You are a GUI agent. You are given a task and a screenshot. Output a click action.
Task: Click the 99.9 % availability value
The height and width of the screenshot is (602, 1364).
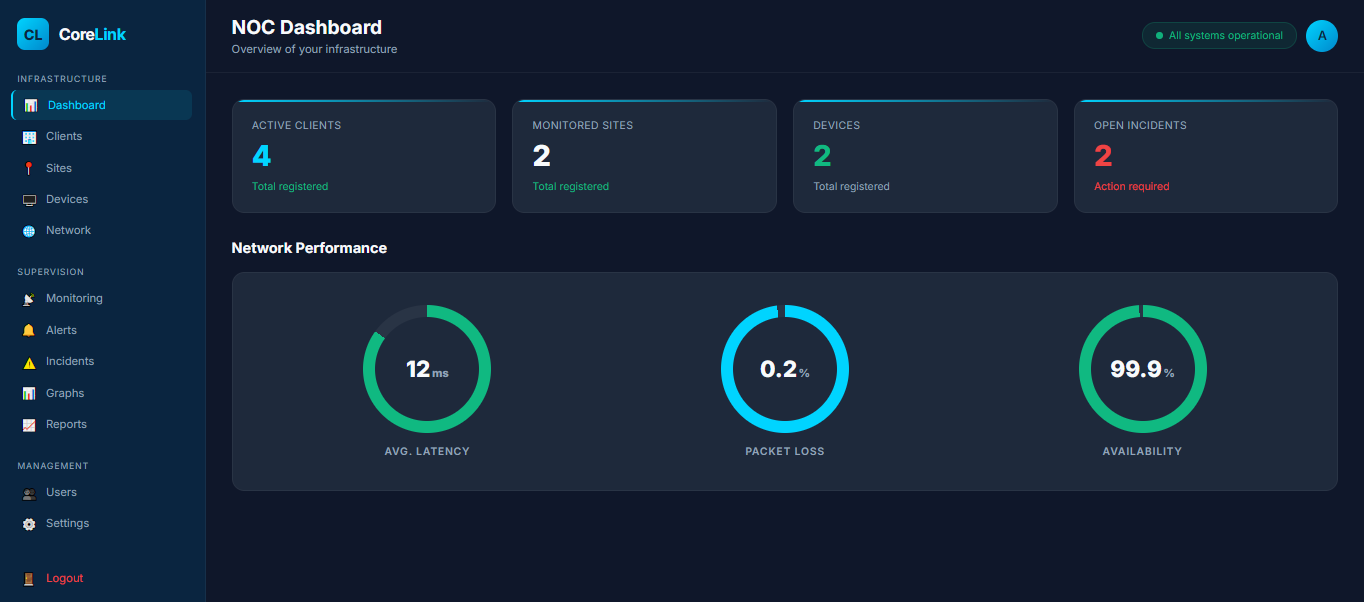click(x=1143, y=370)
